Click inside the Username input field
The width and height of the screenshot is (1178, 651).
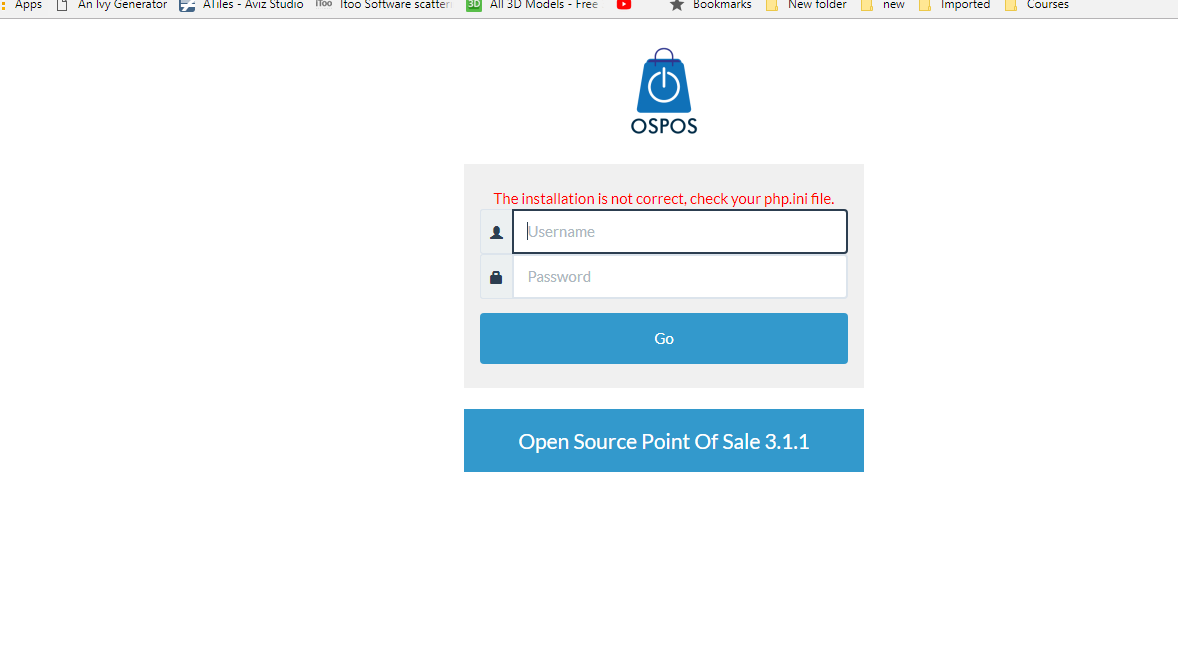click(x=680, y=231)
